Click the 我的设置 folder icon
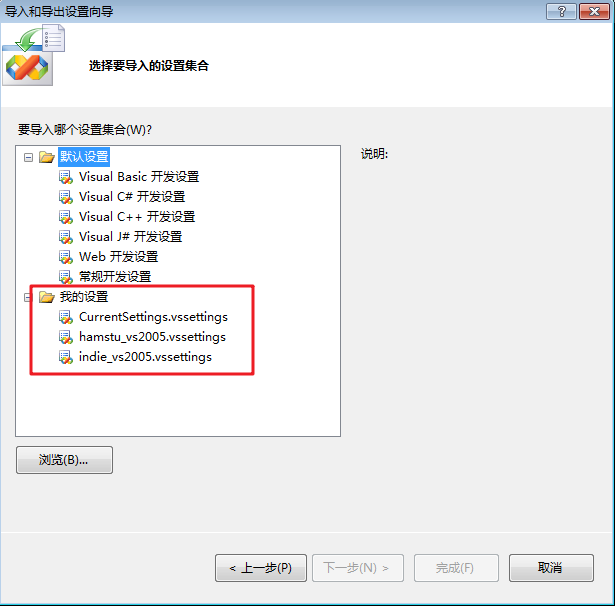Screen dimensions: 615x606 [47, 297]
